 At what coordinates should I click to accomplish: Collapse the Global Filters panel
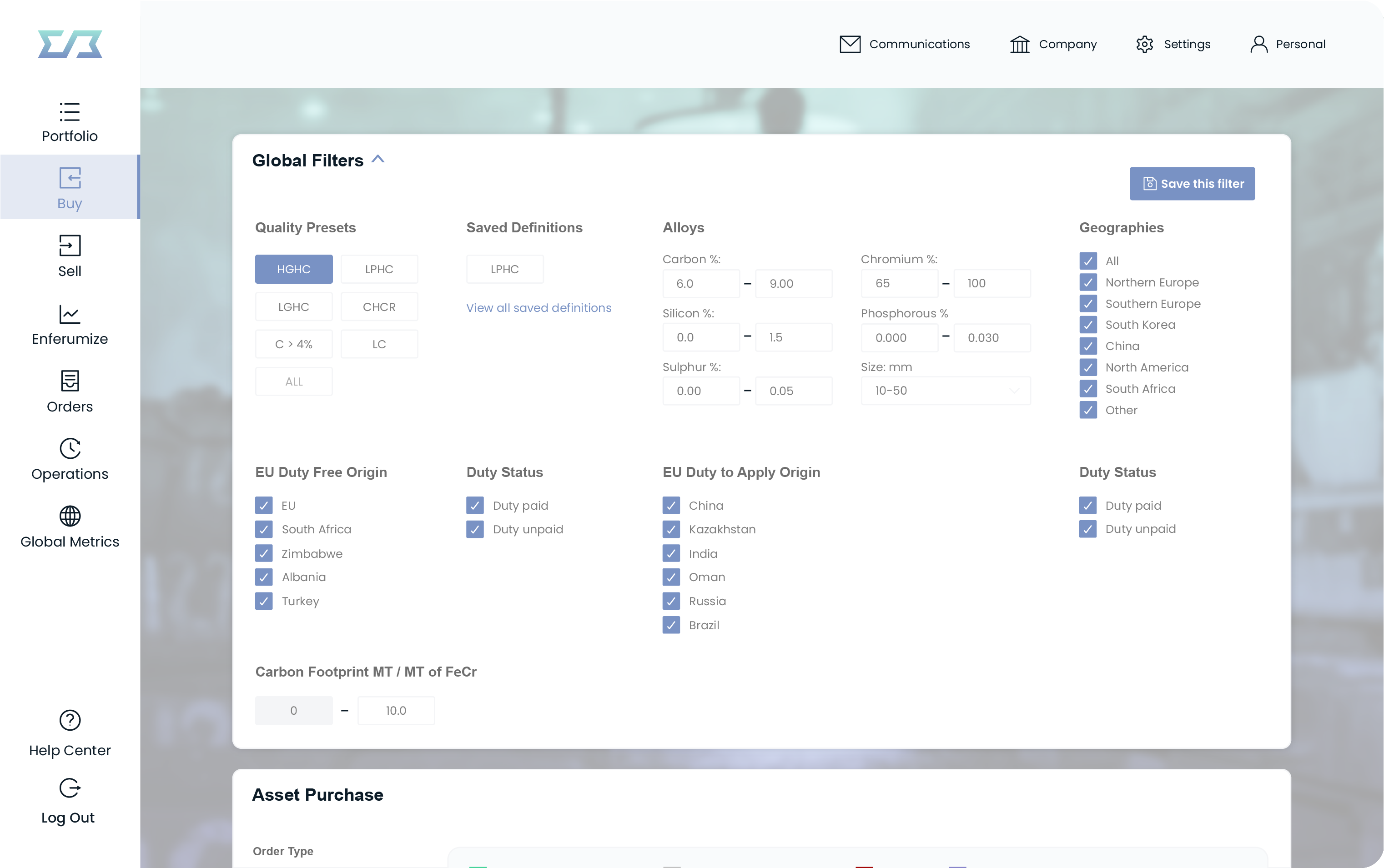[x=378, y=159]
